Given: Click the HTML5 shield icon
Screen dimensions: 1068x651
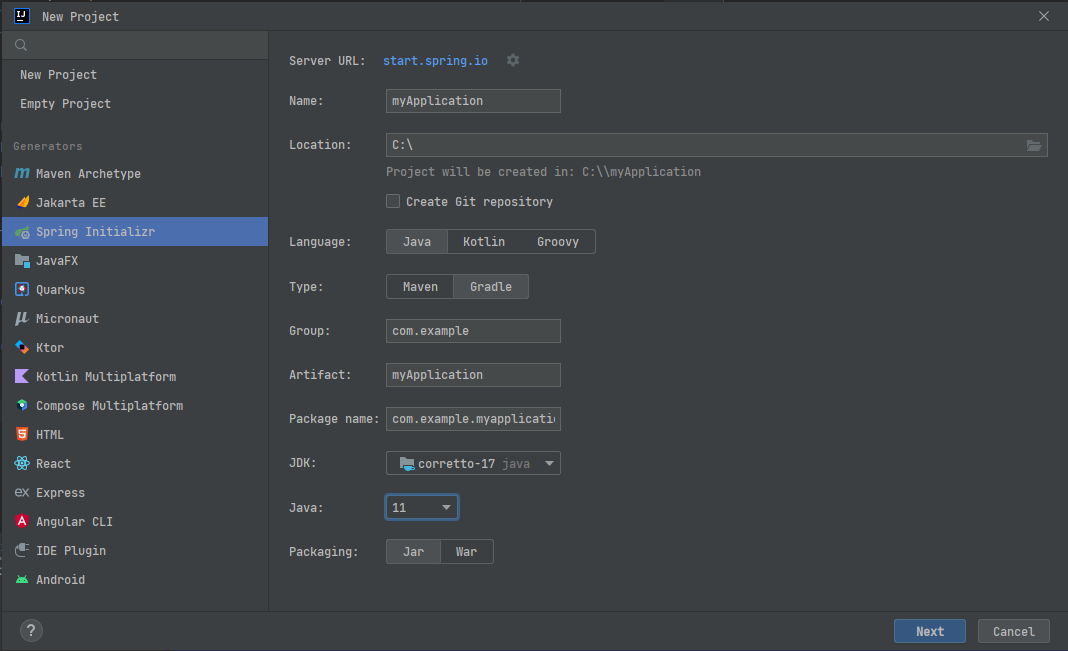Looking at the screenshot, I should click(22, 434).
